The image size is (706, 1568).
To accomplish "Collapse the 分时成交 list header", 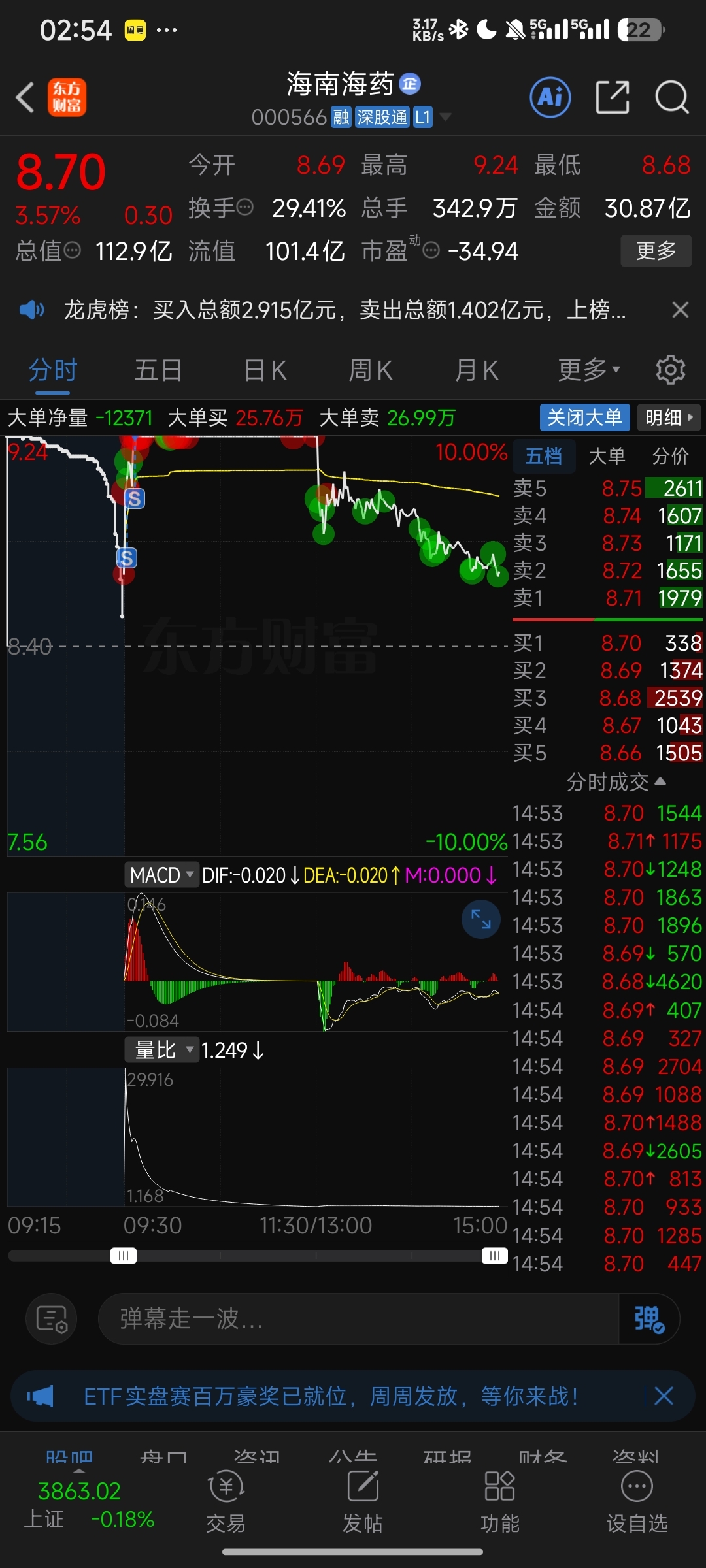I will (616, 781).
